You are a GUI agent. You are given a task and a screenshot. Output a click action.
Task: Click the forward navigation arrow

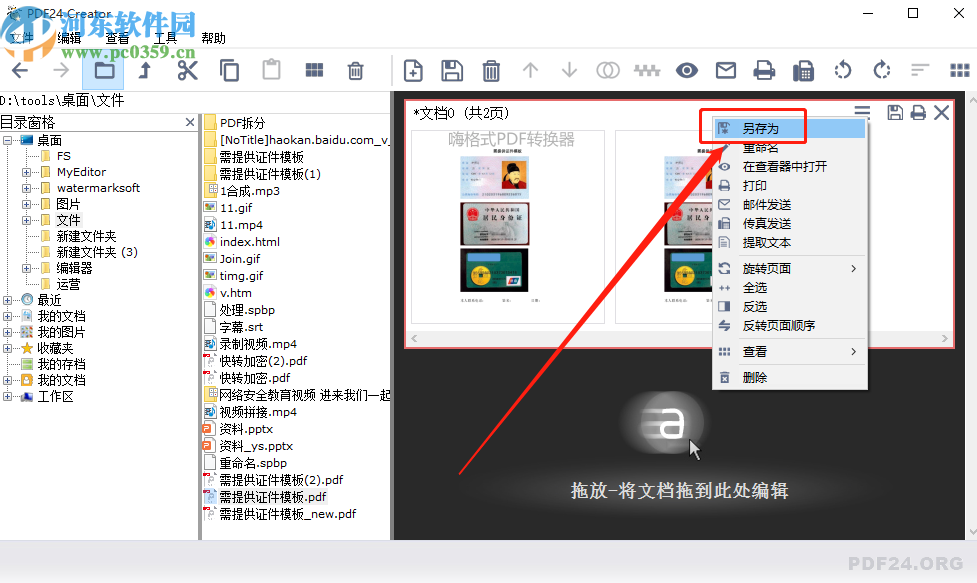coord(61,70)
